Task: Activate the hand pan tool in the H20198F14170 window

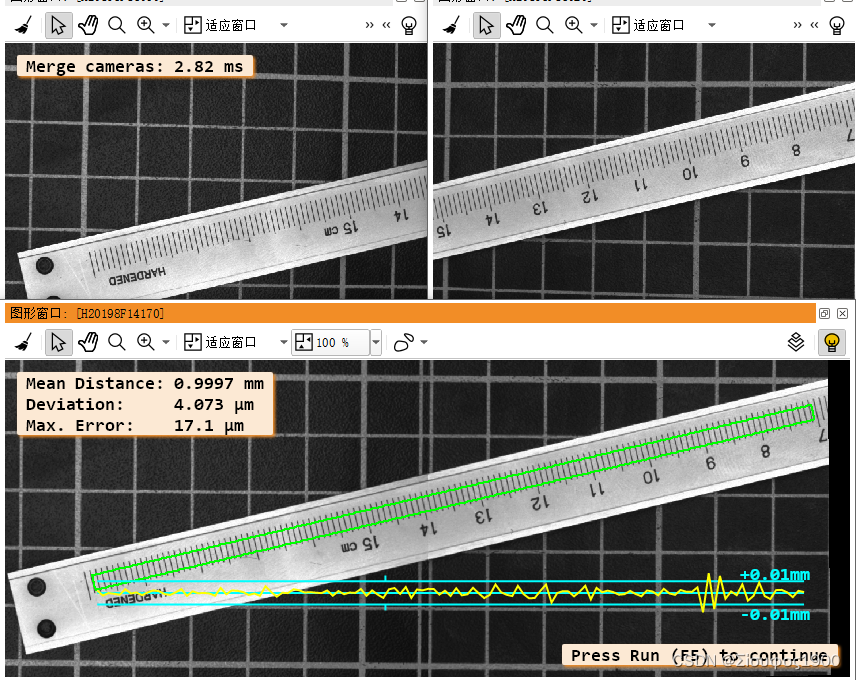Action: [x=88, y=343]
